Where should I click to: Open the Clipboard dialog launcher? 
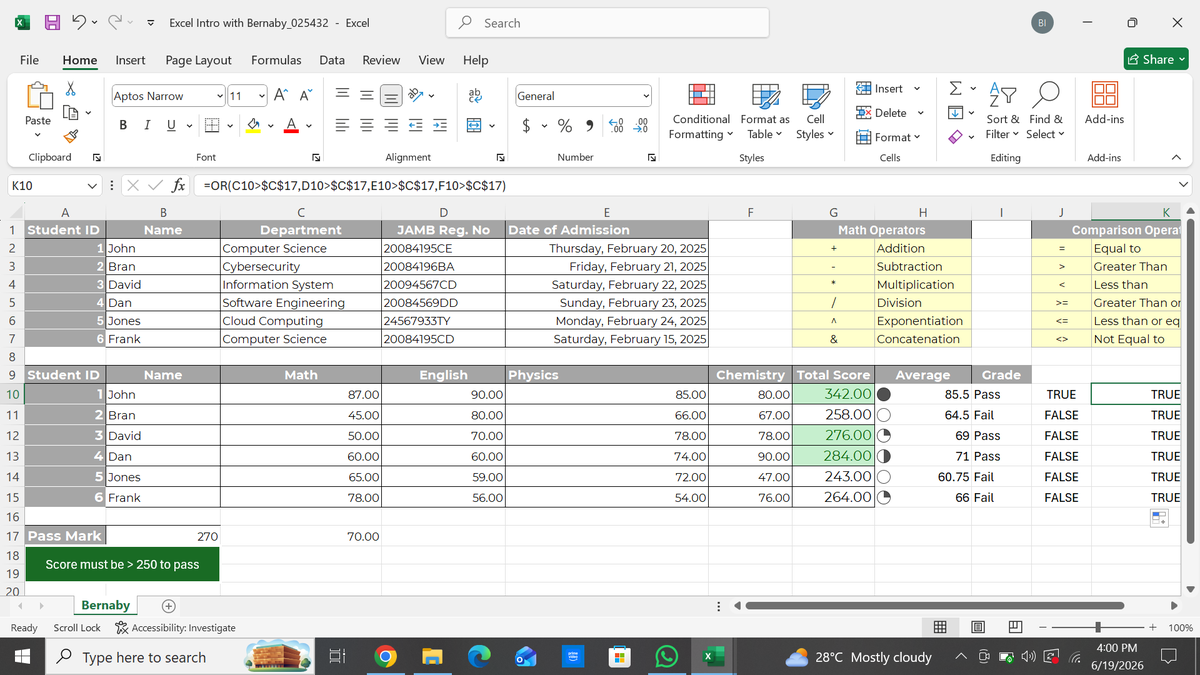pyautogui.click(x=97, y=158)
